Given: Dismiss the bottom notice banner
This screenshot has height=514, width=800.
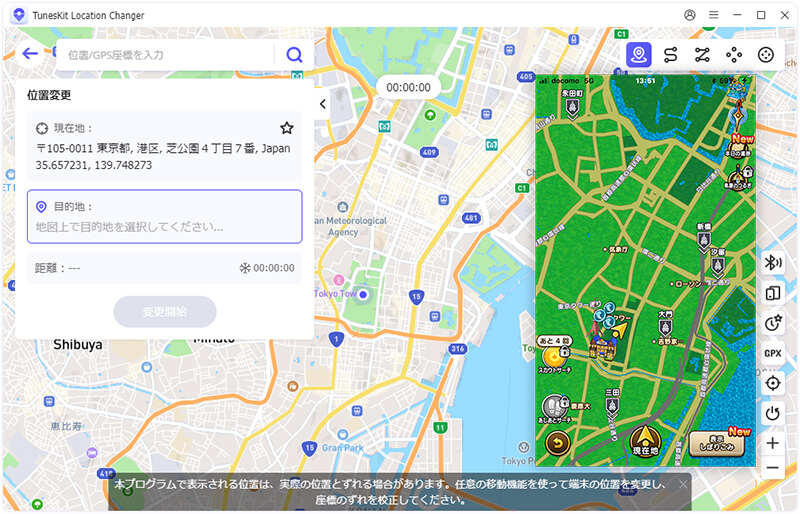Looking at the screenshot, I should 683,484.
